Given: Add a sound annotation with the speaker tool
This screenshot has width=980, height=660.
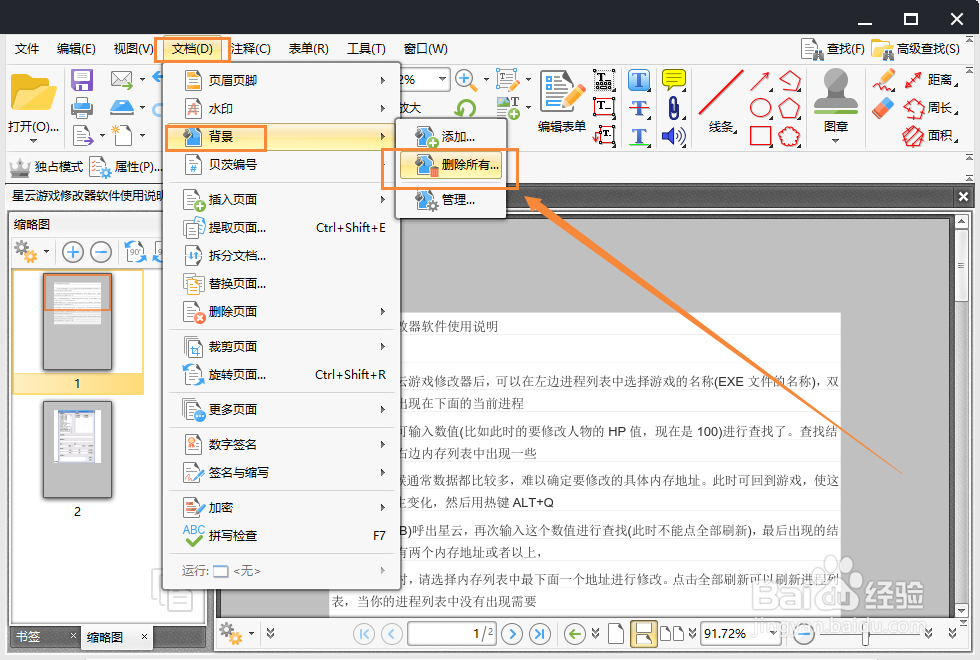Looking at the screenshot, I should coord(673,135).
